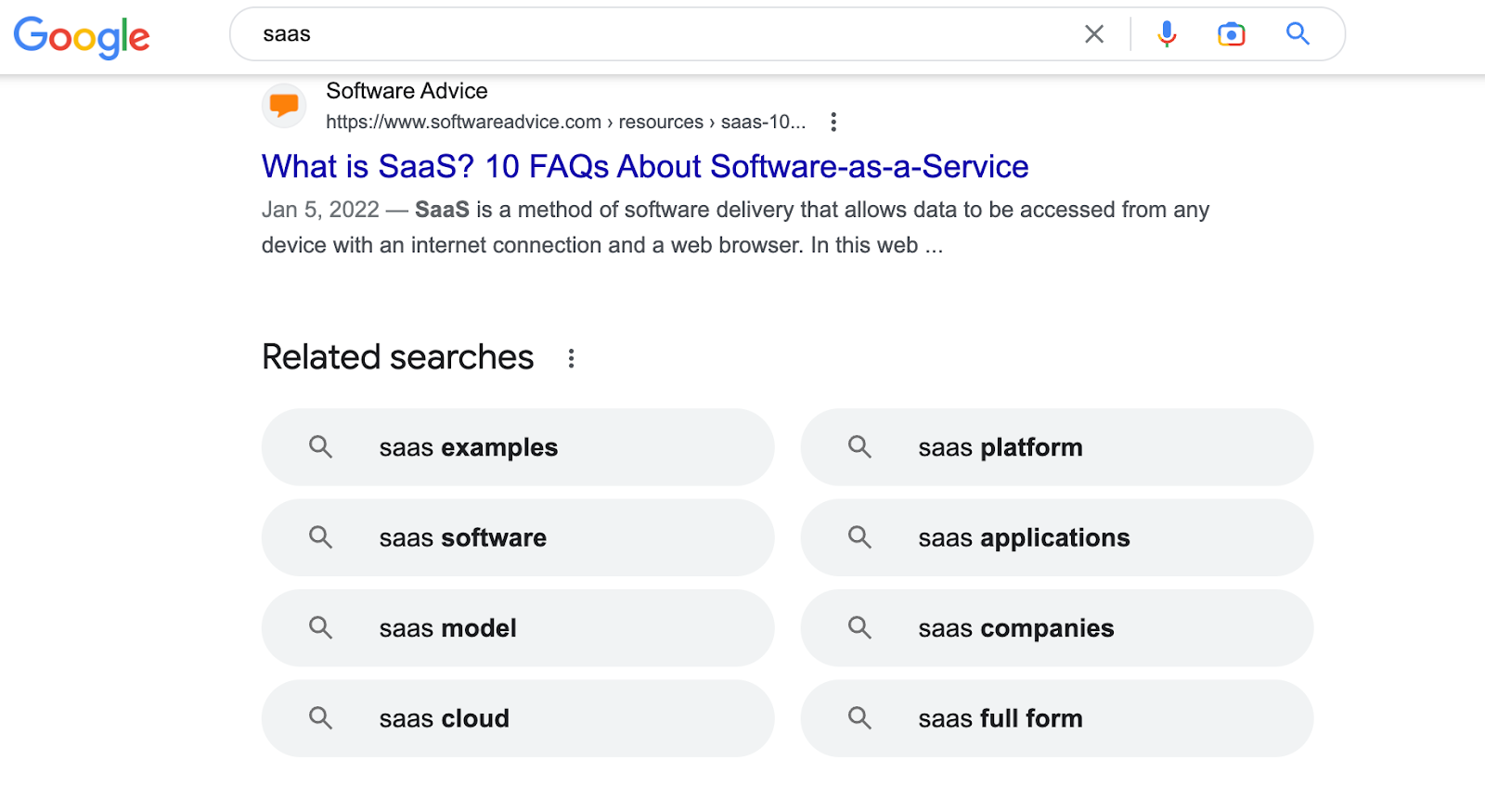Click the blue magnifier search button
This screenshot has width=1485, height=812.
coord(1298,34)
